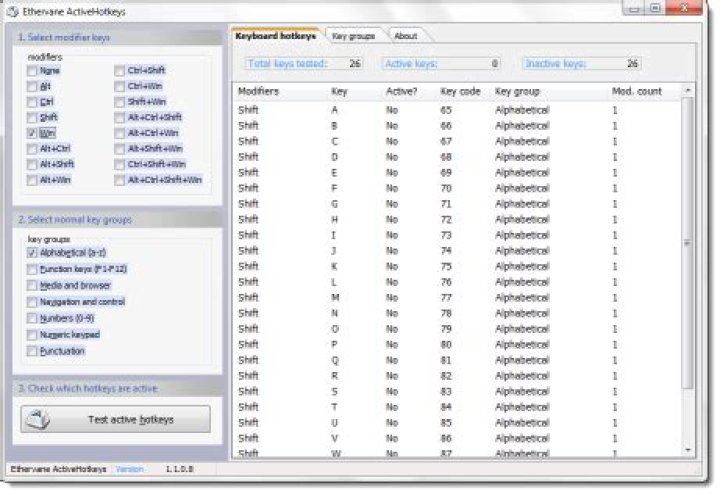
Task: Check Alt+Shift+Win modifier checkbox
Action: point(119,149)
